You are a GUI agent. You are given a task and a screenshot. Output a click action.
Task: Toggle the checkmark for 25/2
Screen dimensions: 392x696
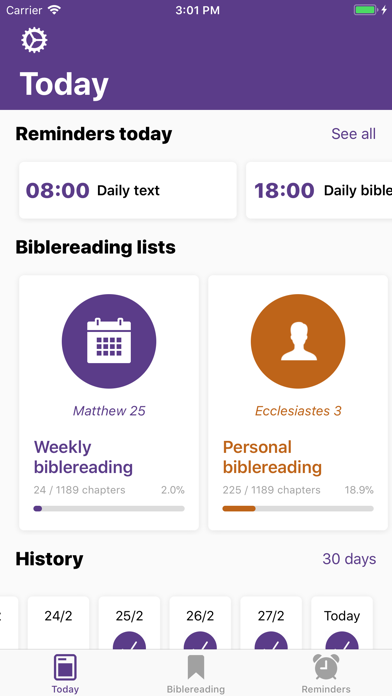tap(129, 641)
